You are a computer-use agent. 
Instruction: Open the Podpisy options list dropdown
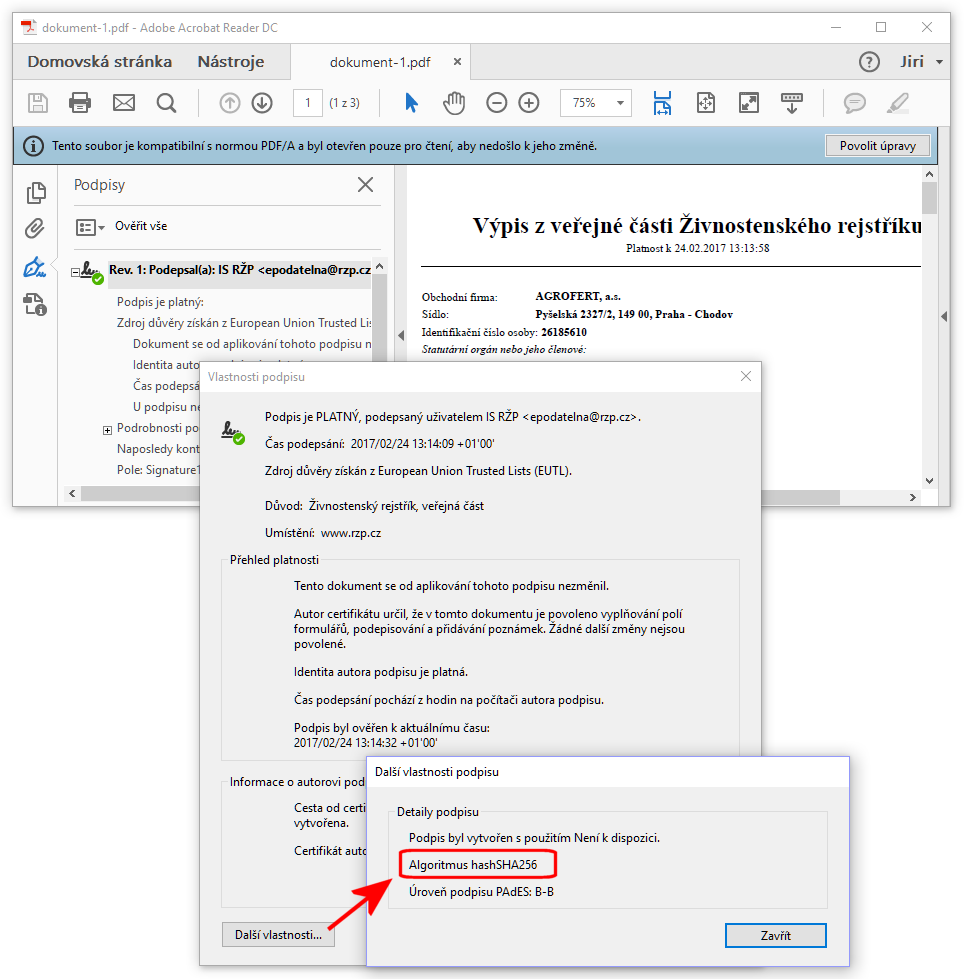(x=90, y=227)
